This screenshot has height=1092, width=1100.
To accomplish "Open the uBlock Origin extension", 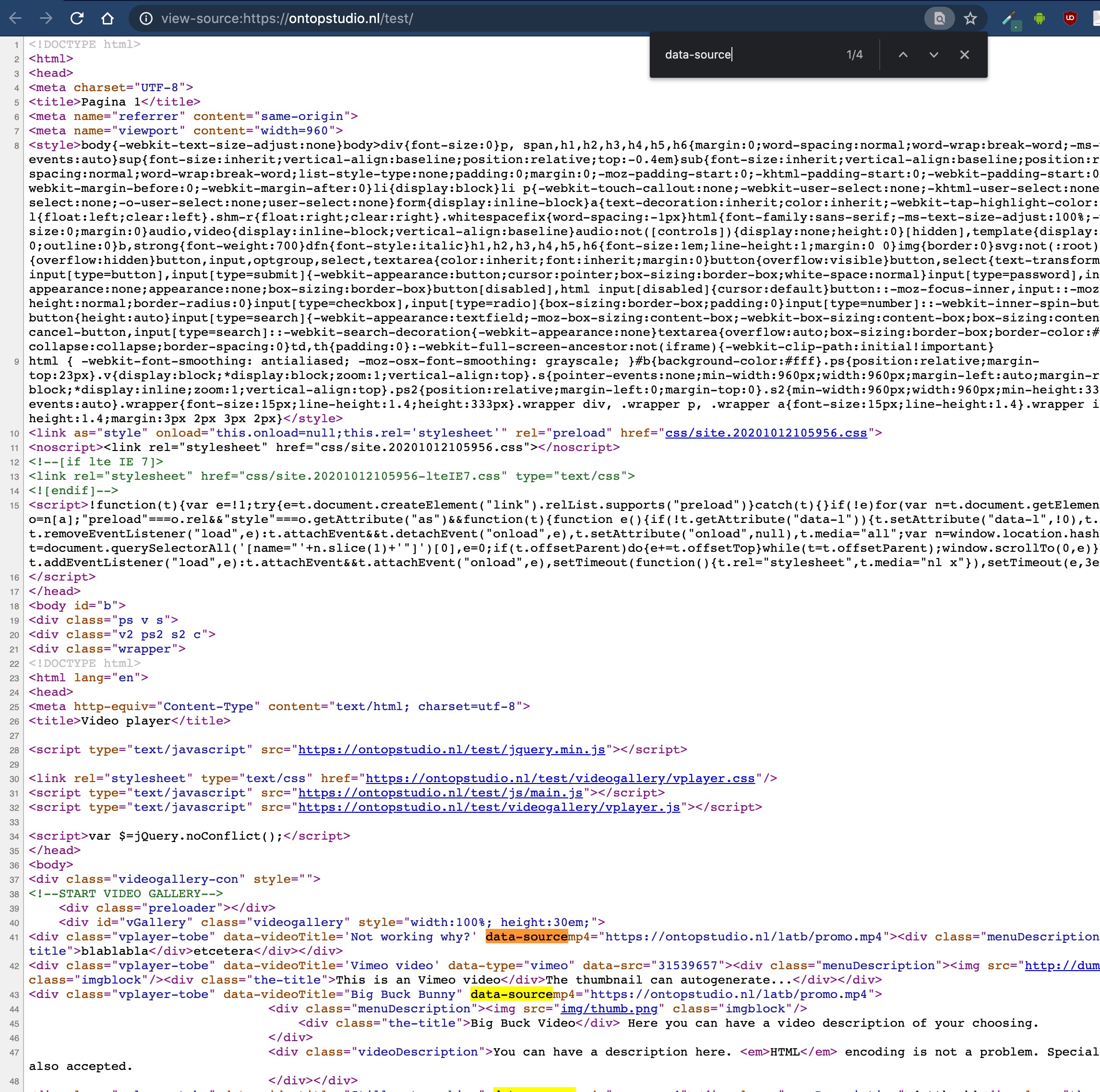I will pos(1070,18).
